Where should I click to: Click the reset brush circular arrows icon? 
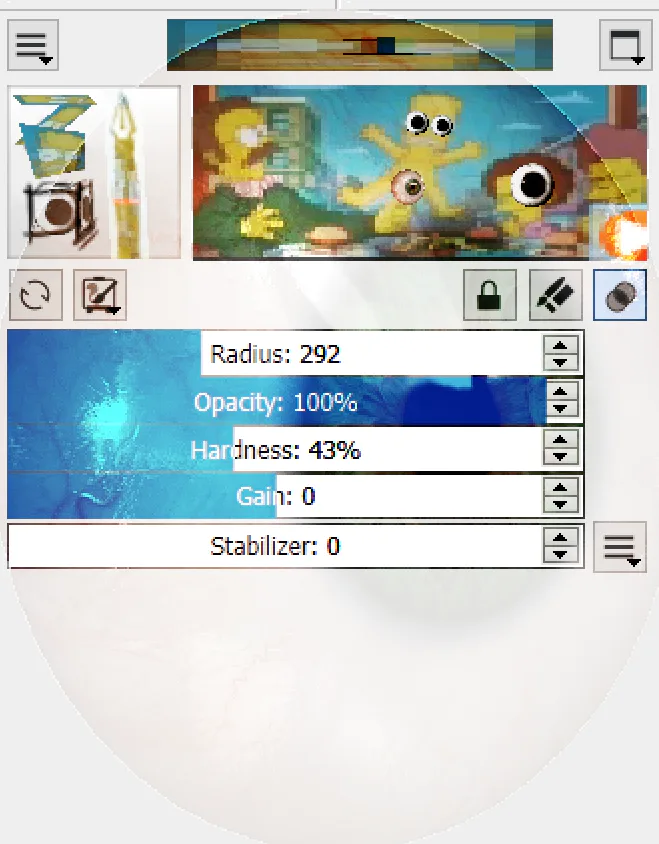[36, 295]
